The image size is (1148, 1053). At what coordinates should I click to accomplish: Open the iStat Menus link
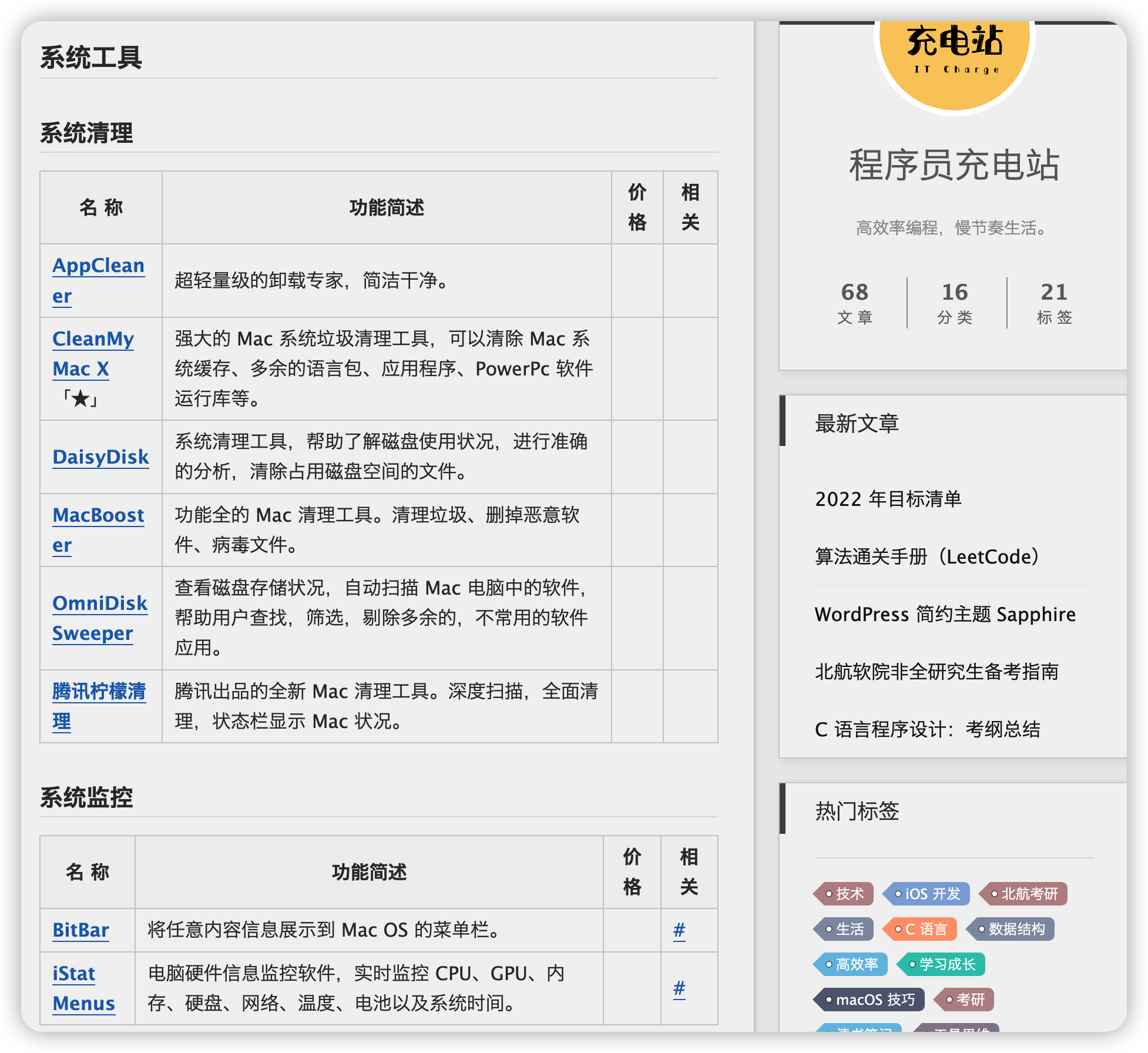[x=73, y=974]
